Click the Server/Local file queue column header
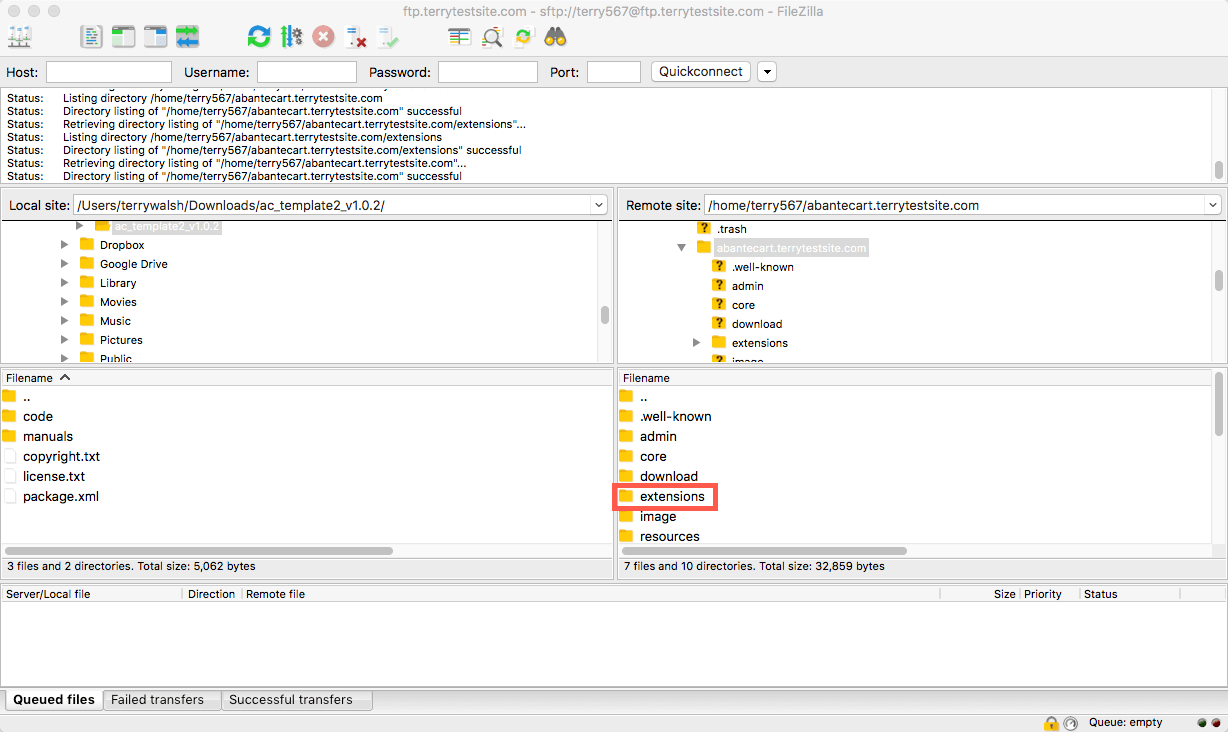Image resolution: width=1228 pixels, height=732 pixels. [x=93, y=594]
